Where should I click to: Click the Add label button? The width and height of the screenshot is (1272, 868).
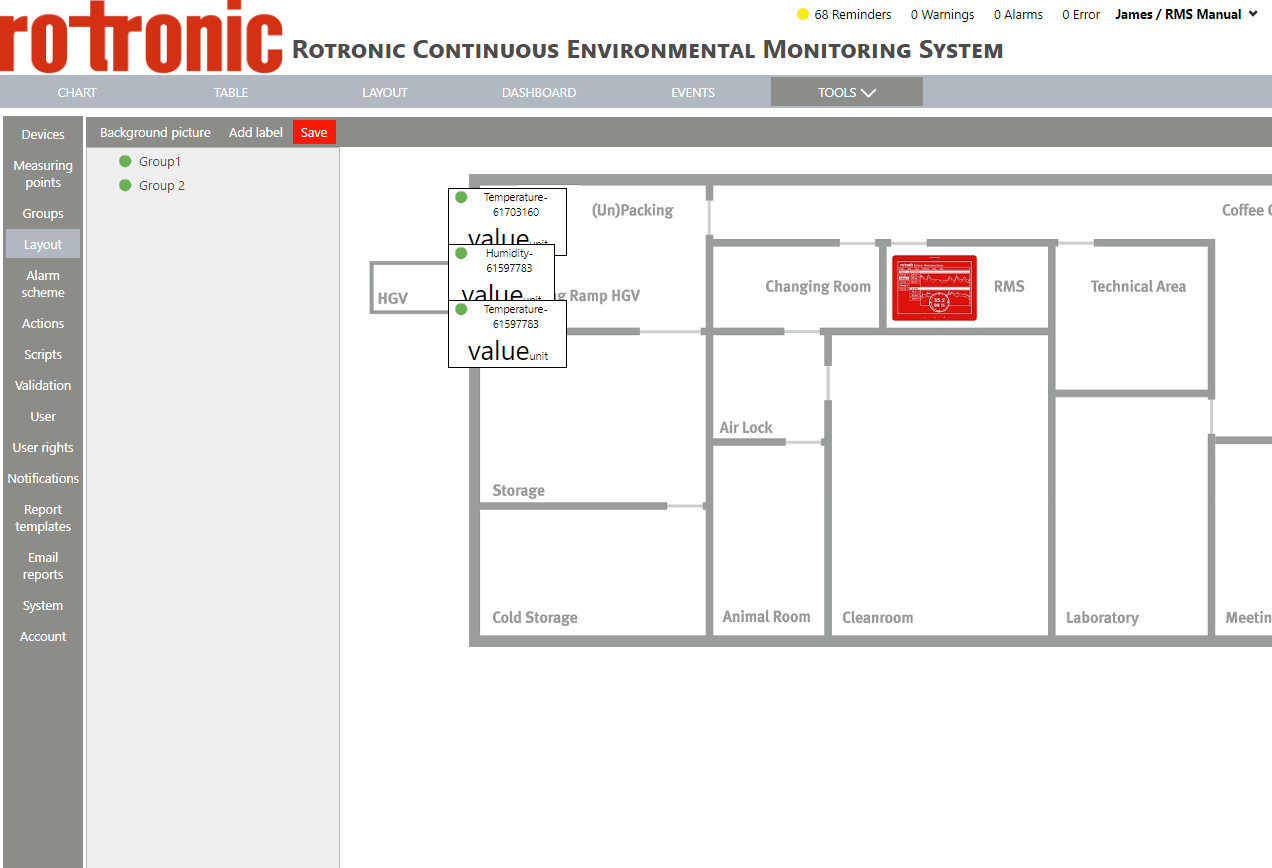tap(256, 132)
